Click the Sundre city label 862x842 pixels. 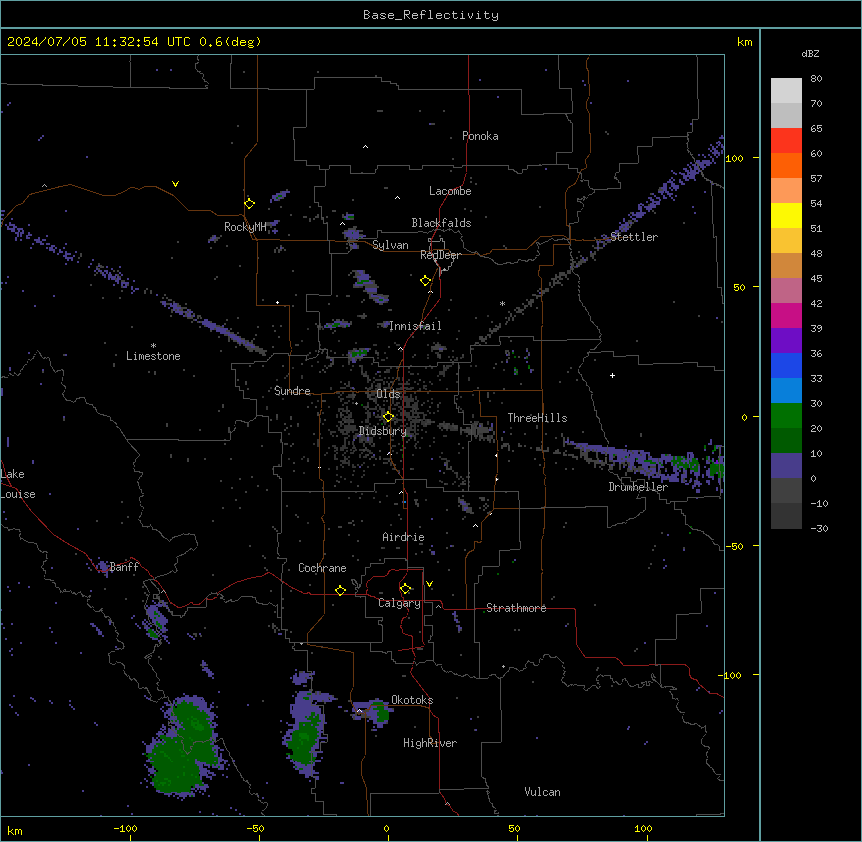click(292, 391)
